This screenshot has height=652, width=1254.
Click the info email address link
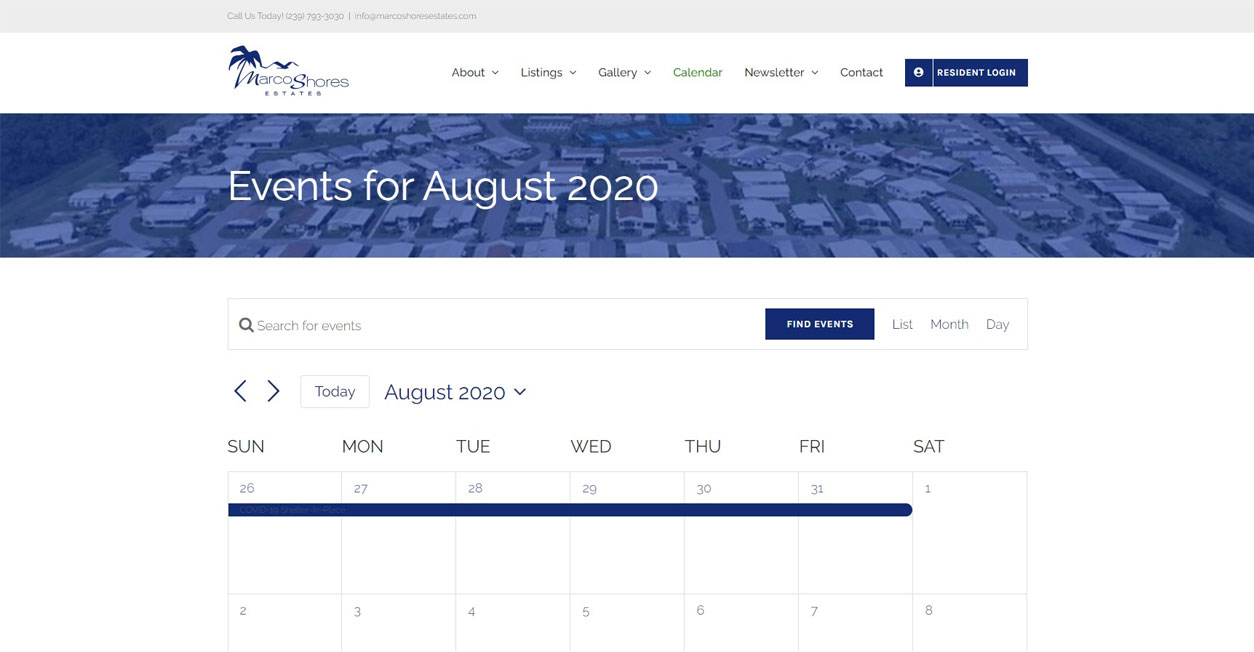[x=415, y=16]
